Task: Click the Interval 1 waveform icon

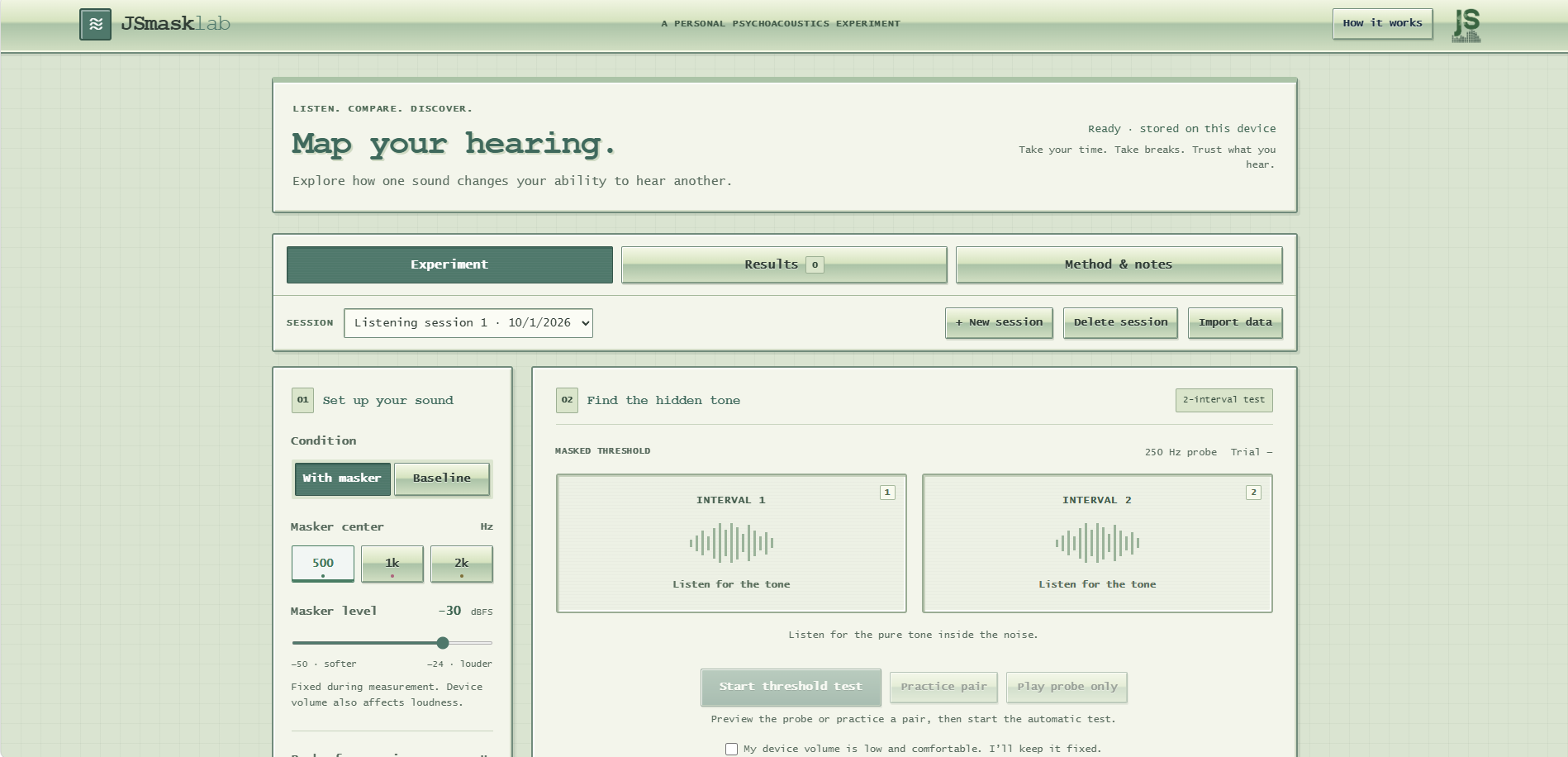Action: pos(731,543)
